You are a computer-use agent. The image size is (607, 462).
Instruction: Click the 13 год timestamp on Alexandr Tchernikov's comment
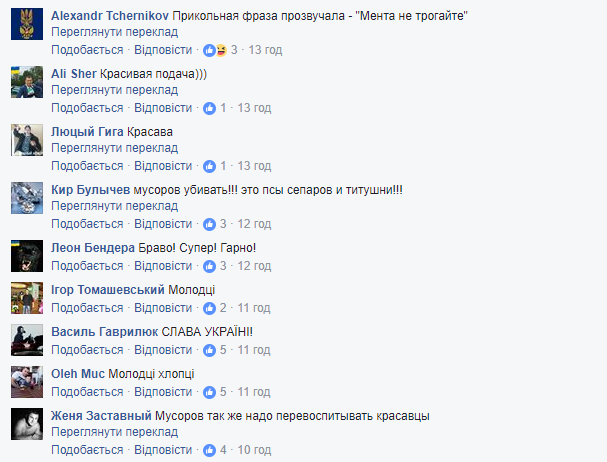click(x=264, y=50)
